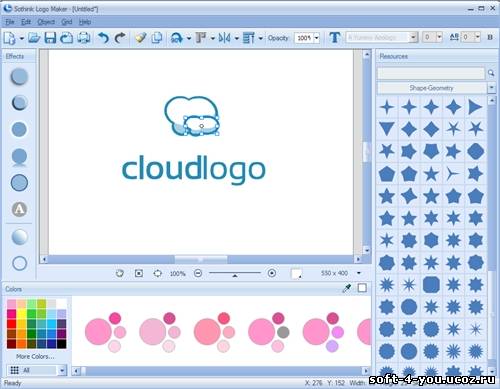Image resolution: width=500 pixels, height=389 pixels.
Task: Pick the eyedropper in Colors panel
Action: point(347,288)
